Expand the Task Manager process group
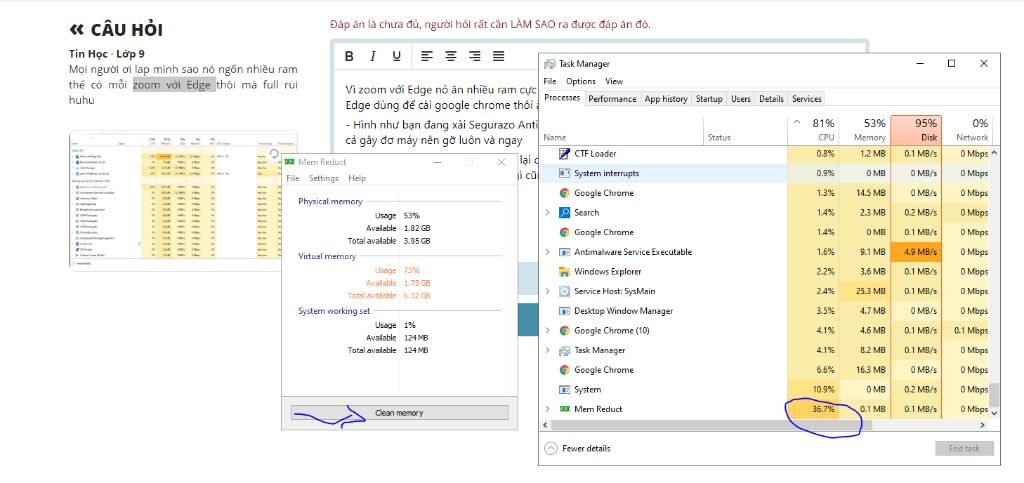 point(547,350)
